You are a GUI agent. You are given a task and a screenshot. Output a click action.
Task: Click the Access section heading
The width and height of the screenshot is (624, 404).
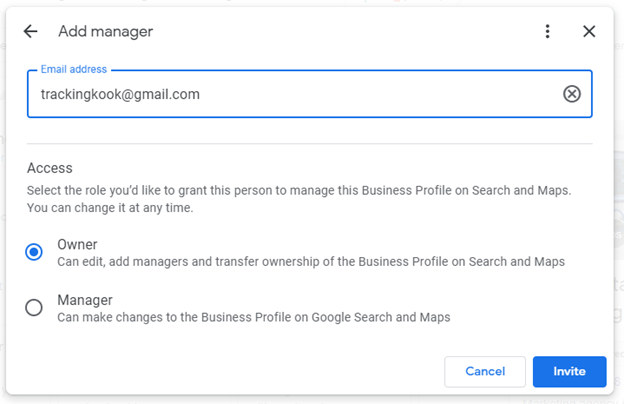pos(50,168)
